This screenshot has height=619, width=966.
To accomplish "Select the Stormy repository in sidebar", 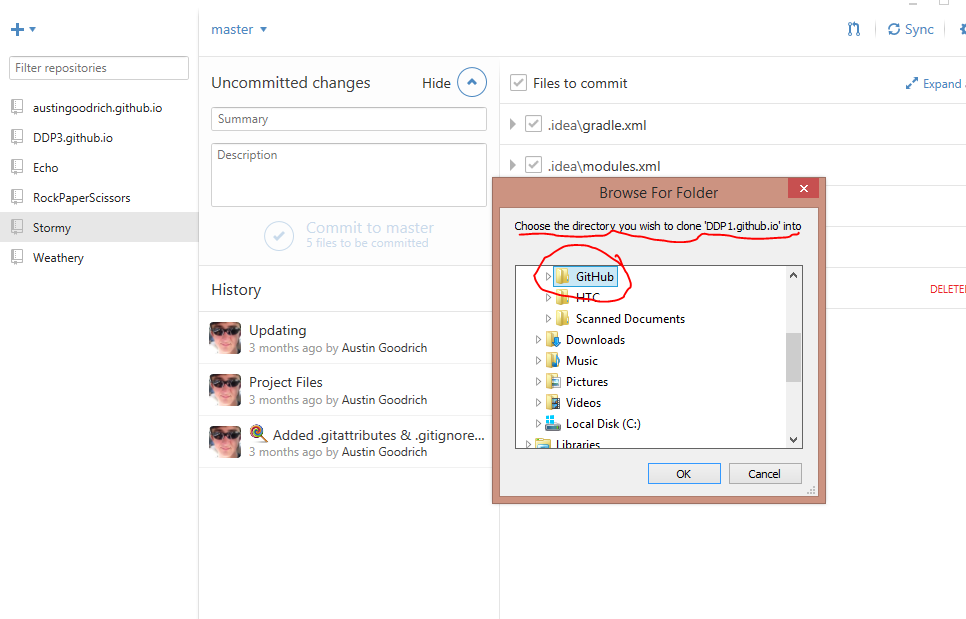I will (52, 228).
